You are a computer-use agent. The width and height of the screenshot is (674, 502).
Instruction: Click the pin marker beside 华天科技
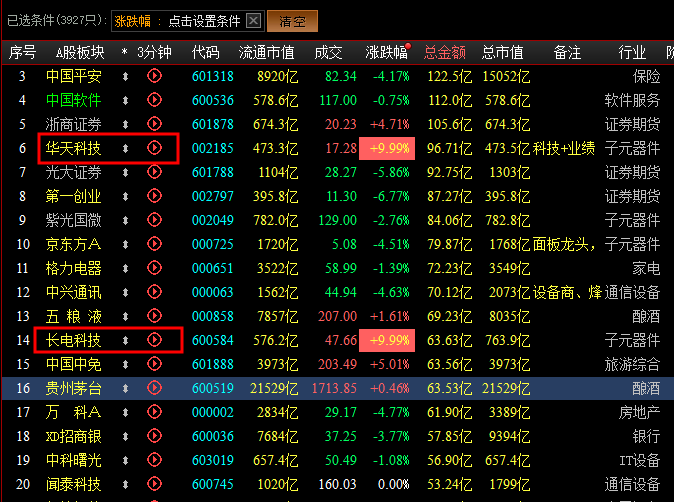click(125, 149)
